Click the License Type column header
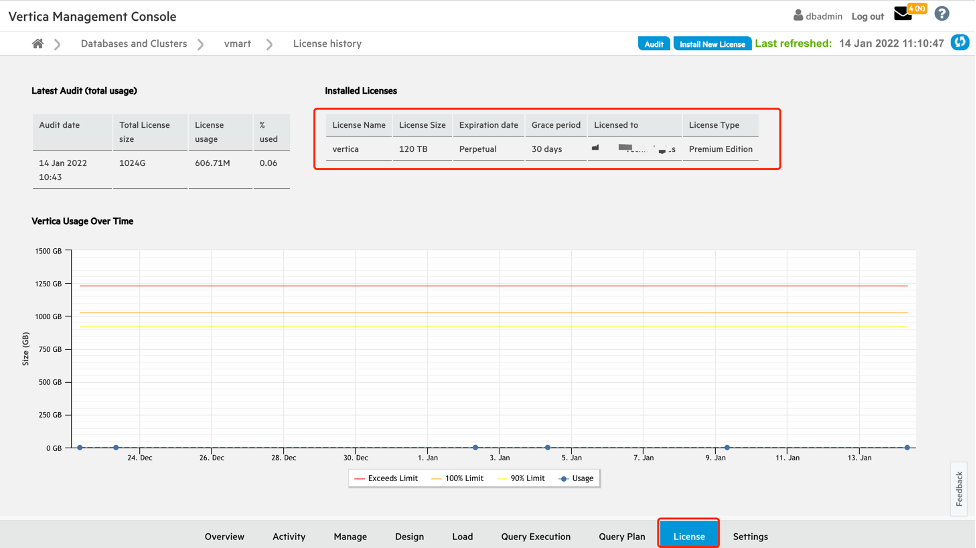Viewport: 976px width, 548px height. point(720,125)
